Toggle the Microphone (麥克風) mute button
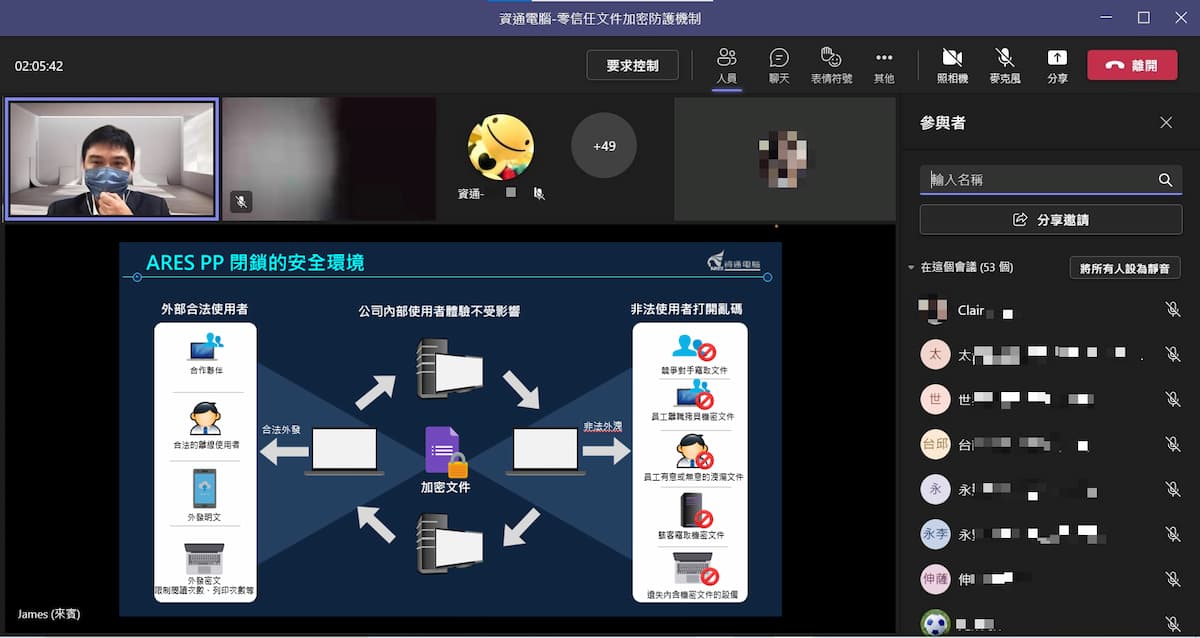 click(1005, 66)
